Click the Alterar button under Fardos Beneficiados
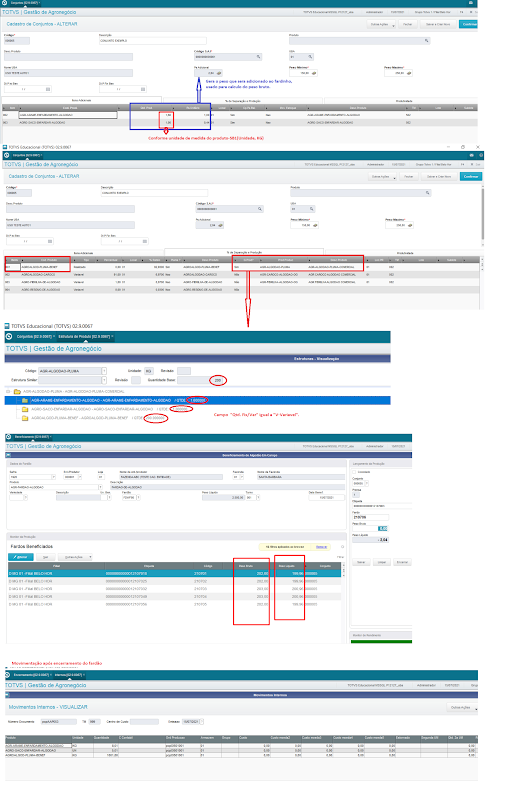Viewport: 512px width, 809px height. 21,557
